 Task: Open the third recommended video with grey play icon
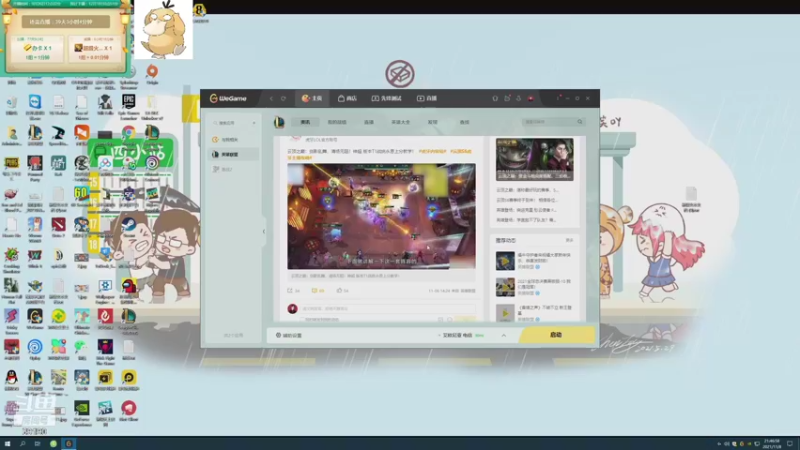tap(505, 313)
